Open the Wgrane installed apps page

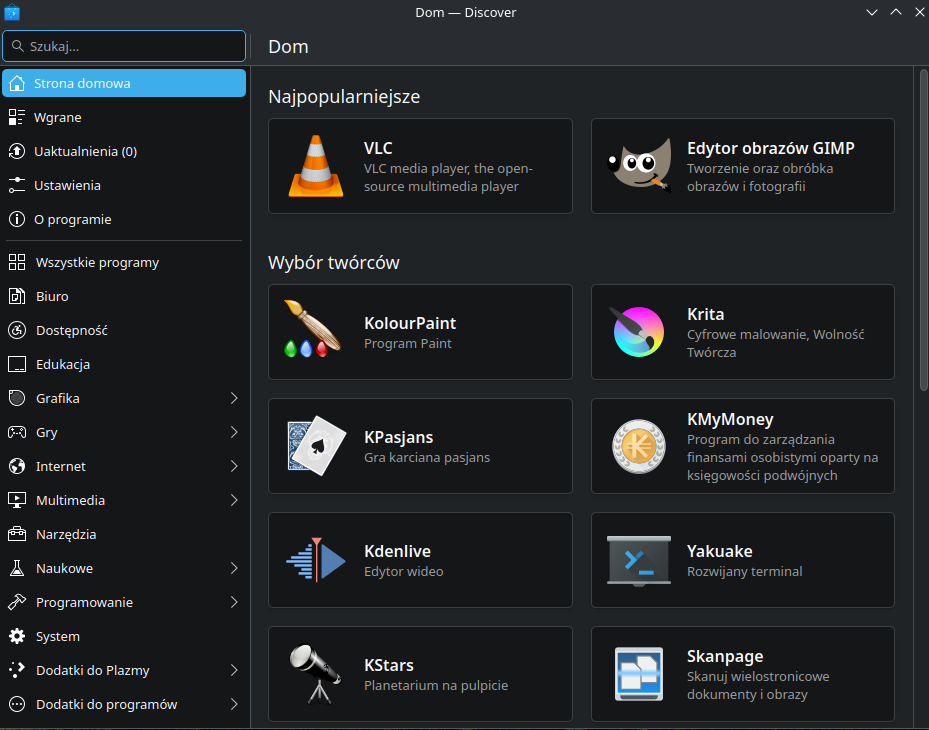[x=58, y=117]
